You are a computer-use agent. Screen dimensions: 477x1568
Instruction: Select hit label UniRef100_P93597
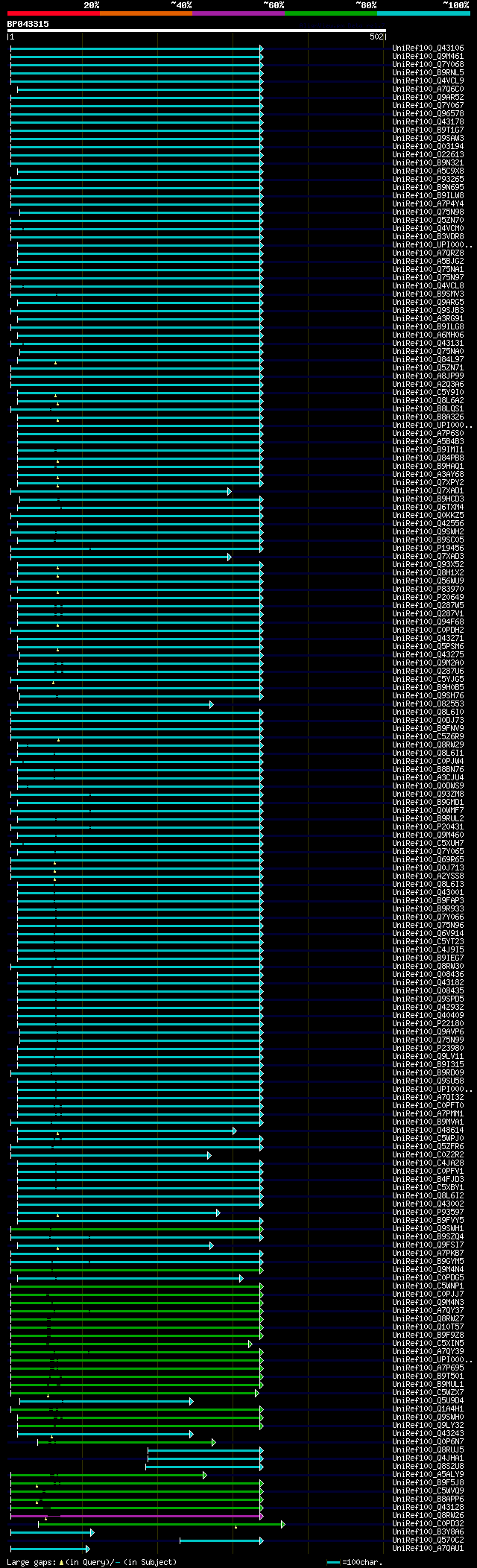point(428,1213)
